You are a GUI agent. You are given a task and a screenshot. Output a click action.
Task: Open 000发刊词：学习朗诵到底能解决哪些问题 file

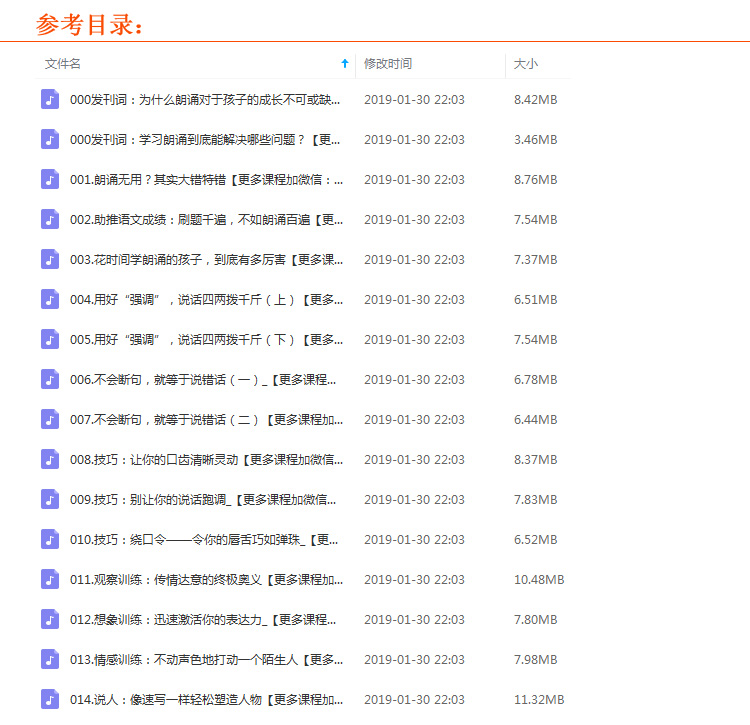click(x=206, y=139)
